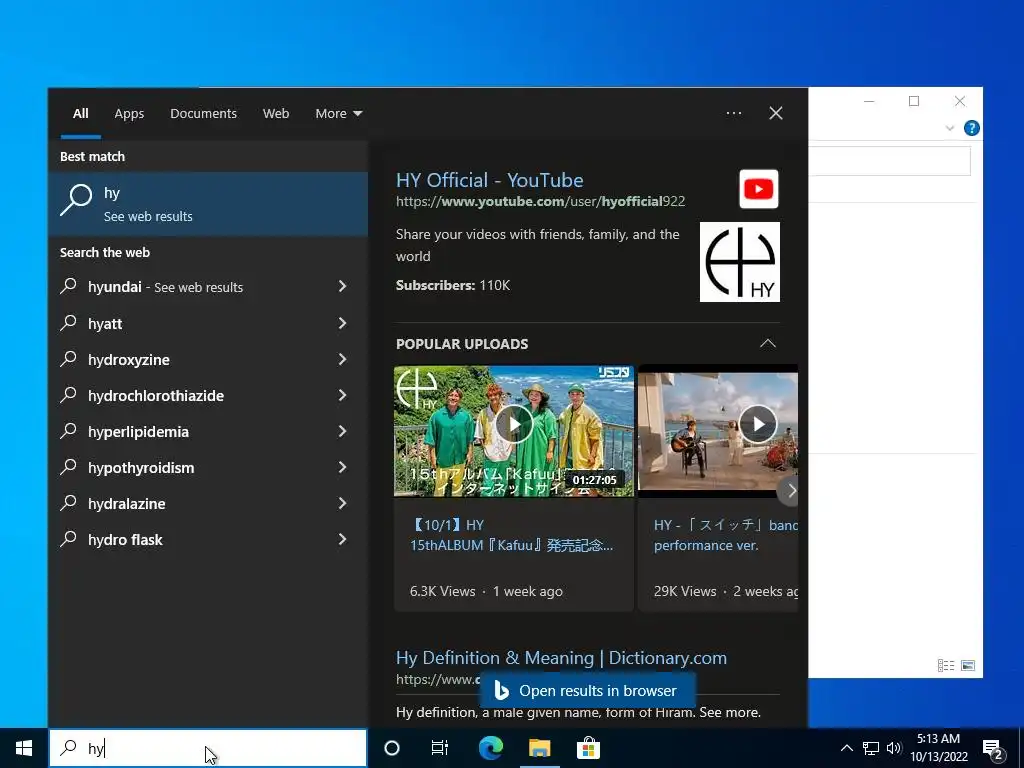Click the network status tray icon
1024x768 pixels.
click(871, 748)
